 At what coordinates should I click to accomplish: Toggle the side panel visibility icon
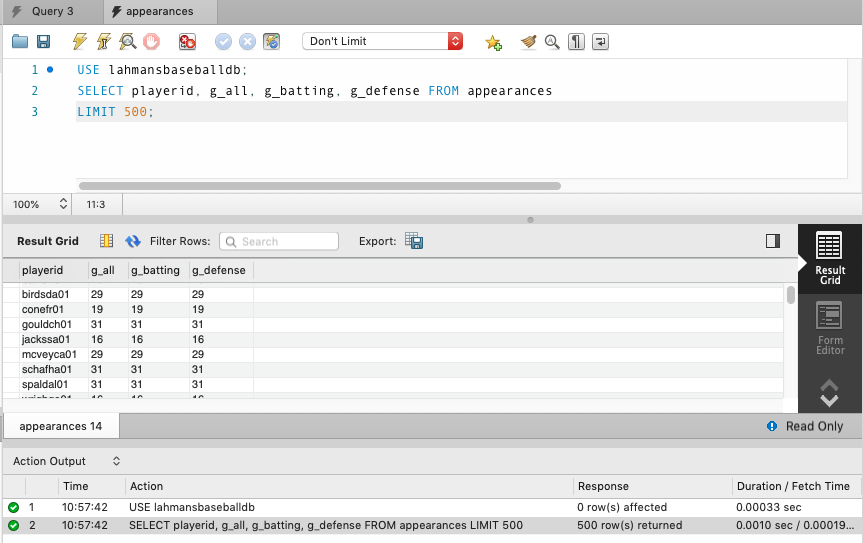[773, 241]
